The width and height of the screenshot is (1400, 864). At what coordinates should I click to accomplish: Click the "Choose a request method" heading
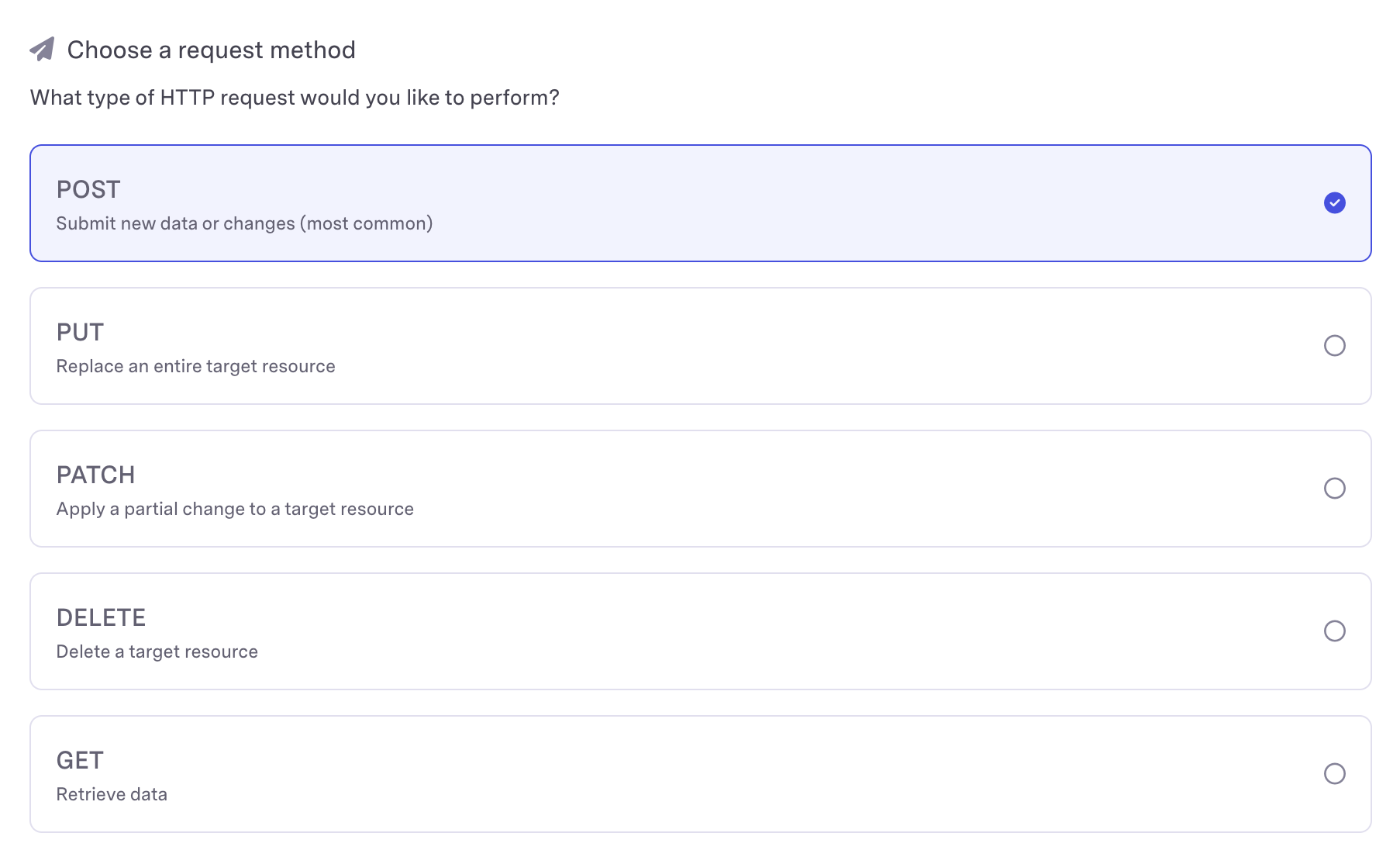(x=211, y=50)
